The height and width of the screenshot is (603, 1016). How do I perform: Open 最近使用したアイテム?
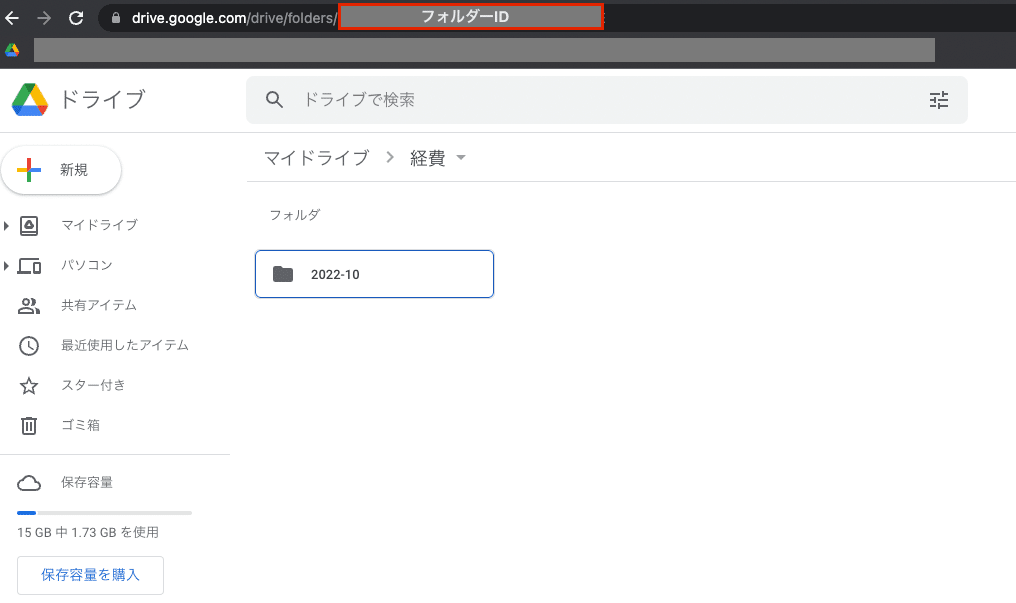tap(124, 345)
